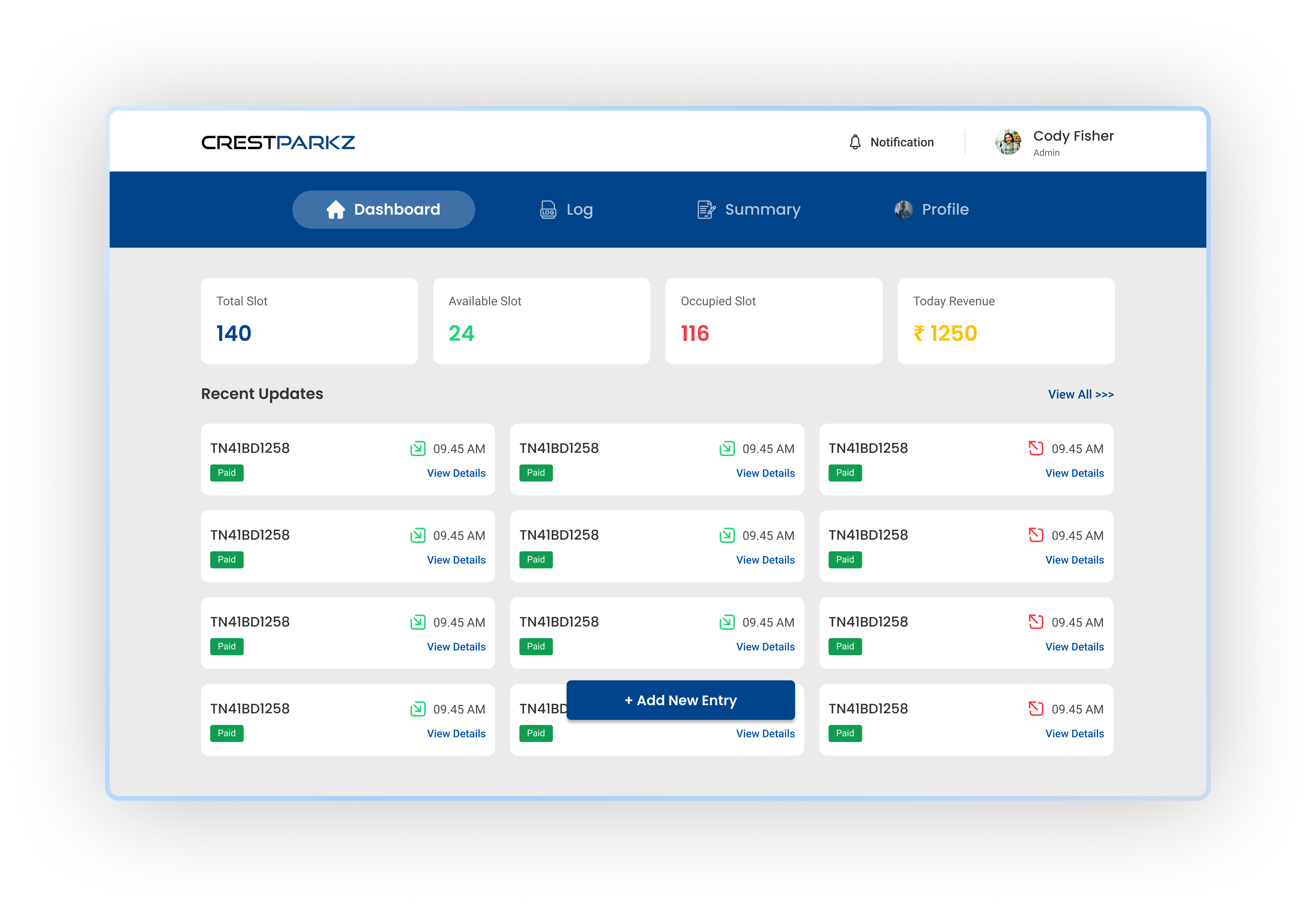The height and width of the screenshot is (914, 1316).
Task: Click green entry icon in second row, middle column card
Action: [x=727, y=535]
